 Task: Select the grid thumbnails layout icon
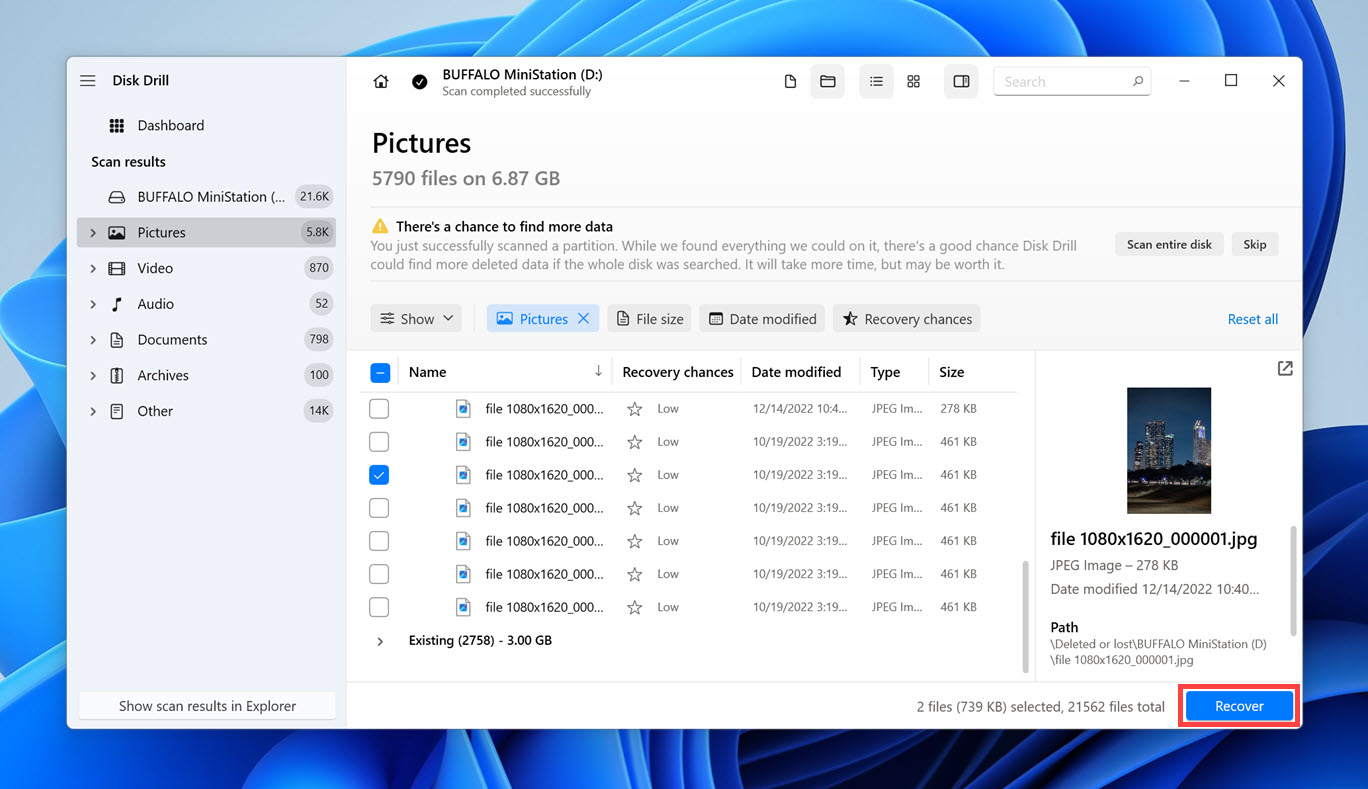click(914, 82)
